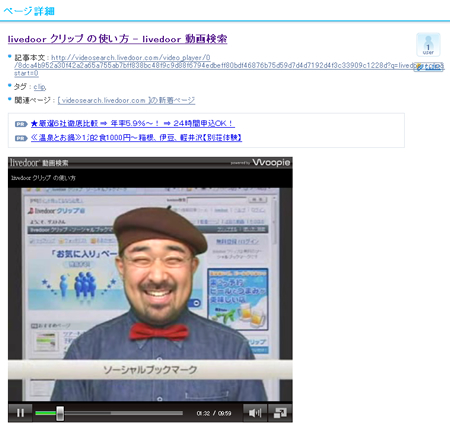Viewport: 450px width, 428px height.
Task: Click the PR badge beside the 年率5.9% ad
Action: click(x=21, y=124)
